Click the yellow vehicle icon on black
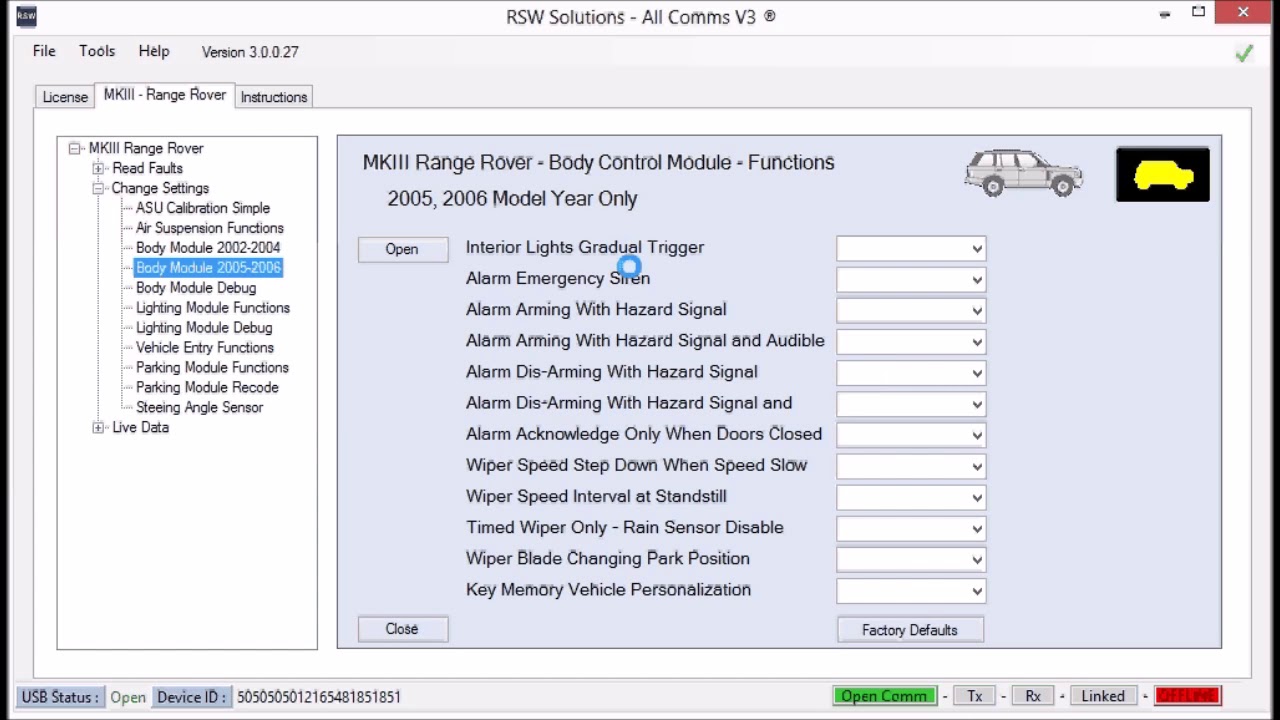 click(x=1163, y=174)
